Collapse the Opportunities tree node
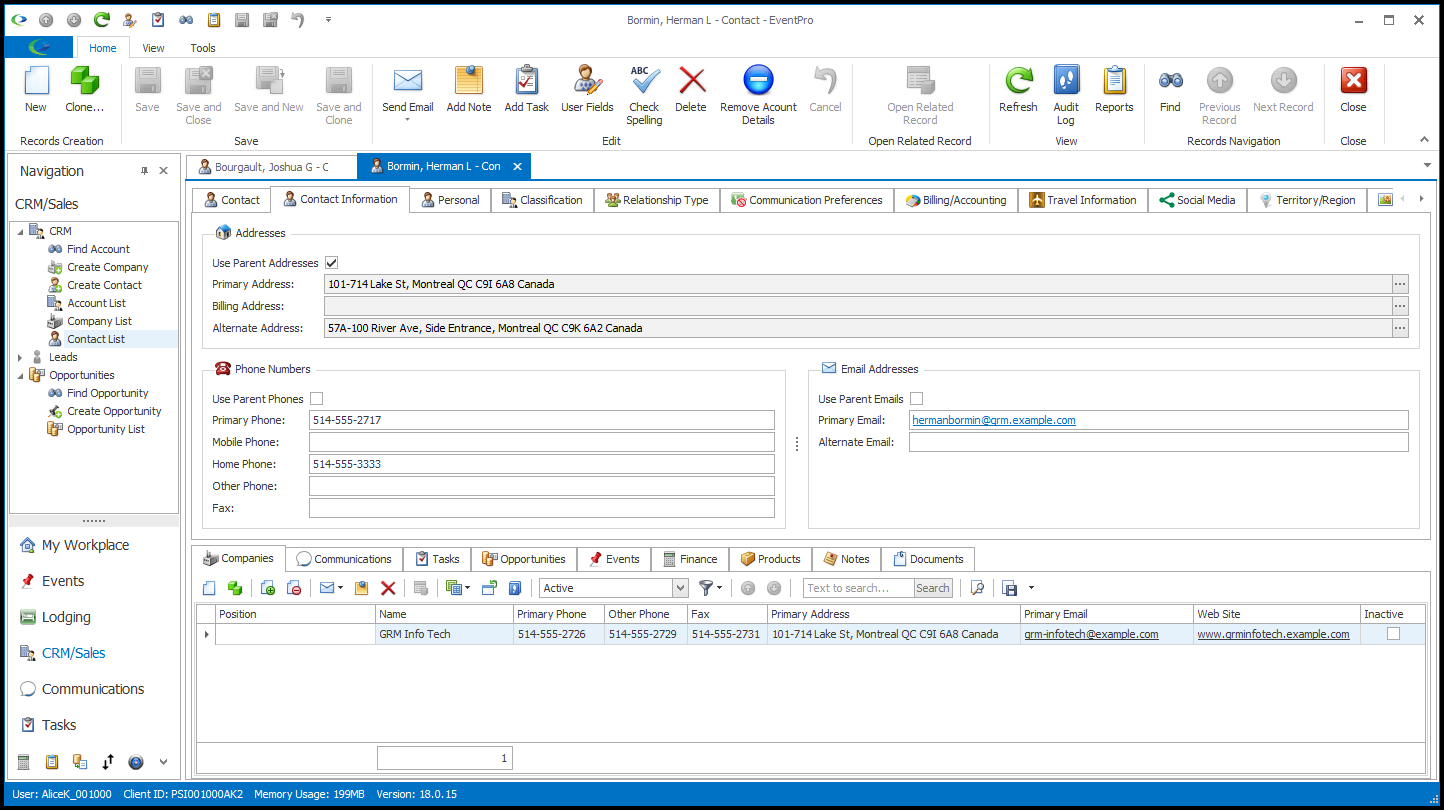The height and width of the screenshot is (810, 1444). click(x=19, y=375)
